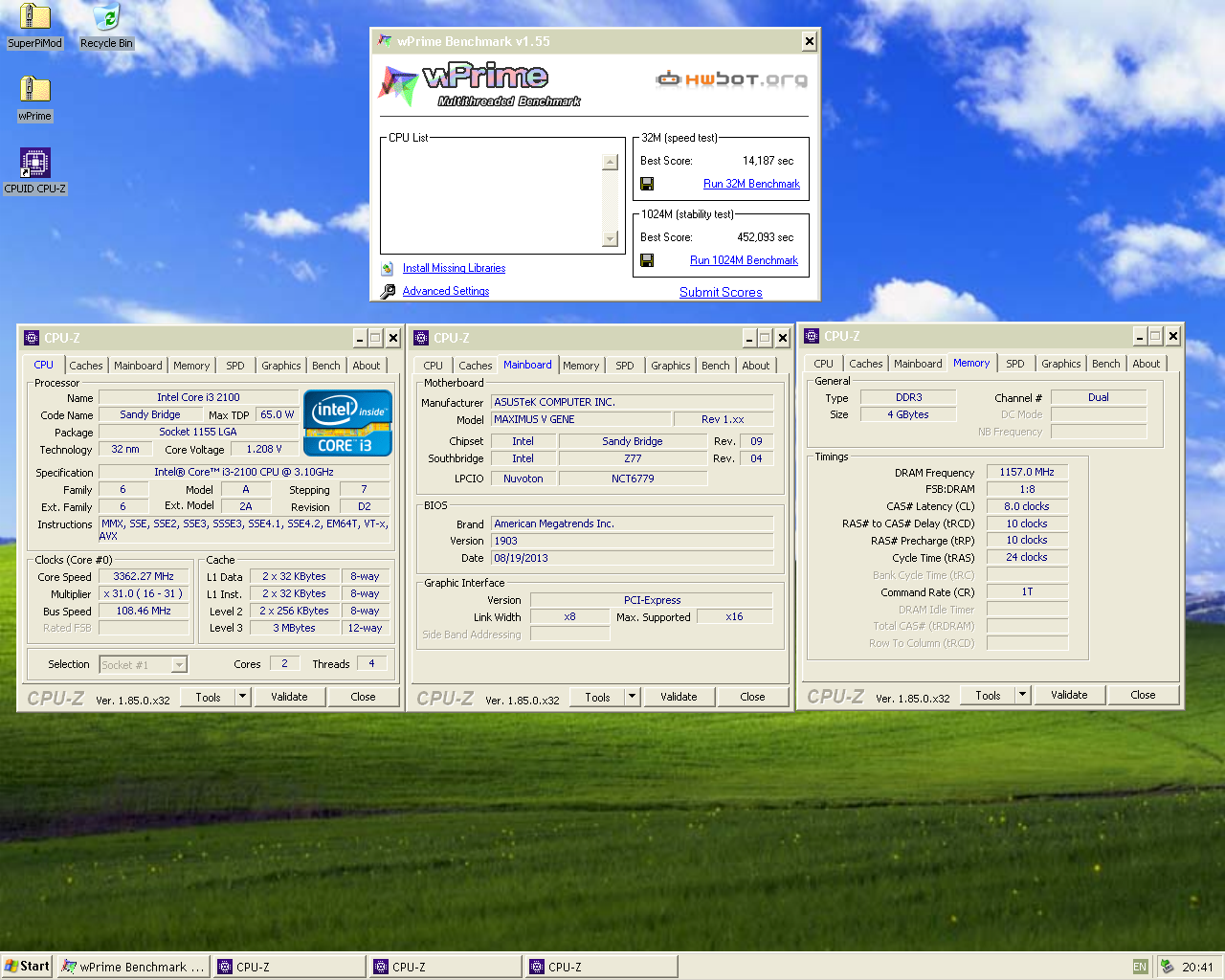Click the EN language indicator in the tray
Image resolution: width=1225 pixels, height=980 pixels.
point(1140,967)
